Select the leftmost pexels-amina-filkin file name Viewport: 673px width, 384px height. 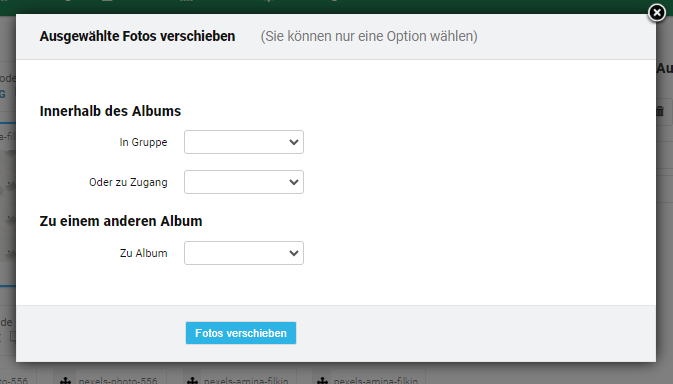(x=246, y=381)
